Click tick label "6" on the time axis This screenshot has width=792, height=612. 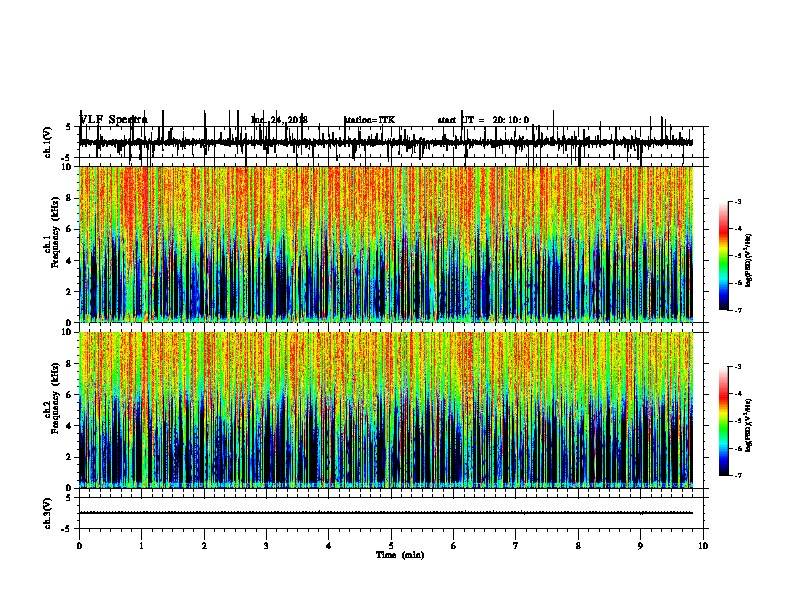tap(454, 546)
